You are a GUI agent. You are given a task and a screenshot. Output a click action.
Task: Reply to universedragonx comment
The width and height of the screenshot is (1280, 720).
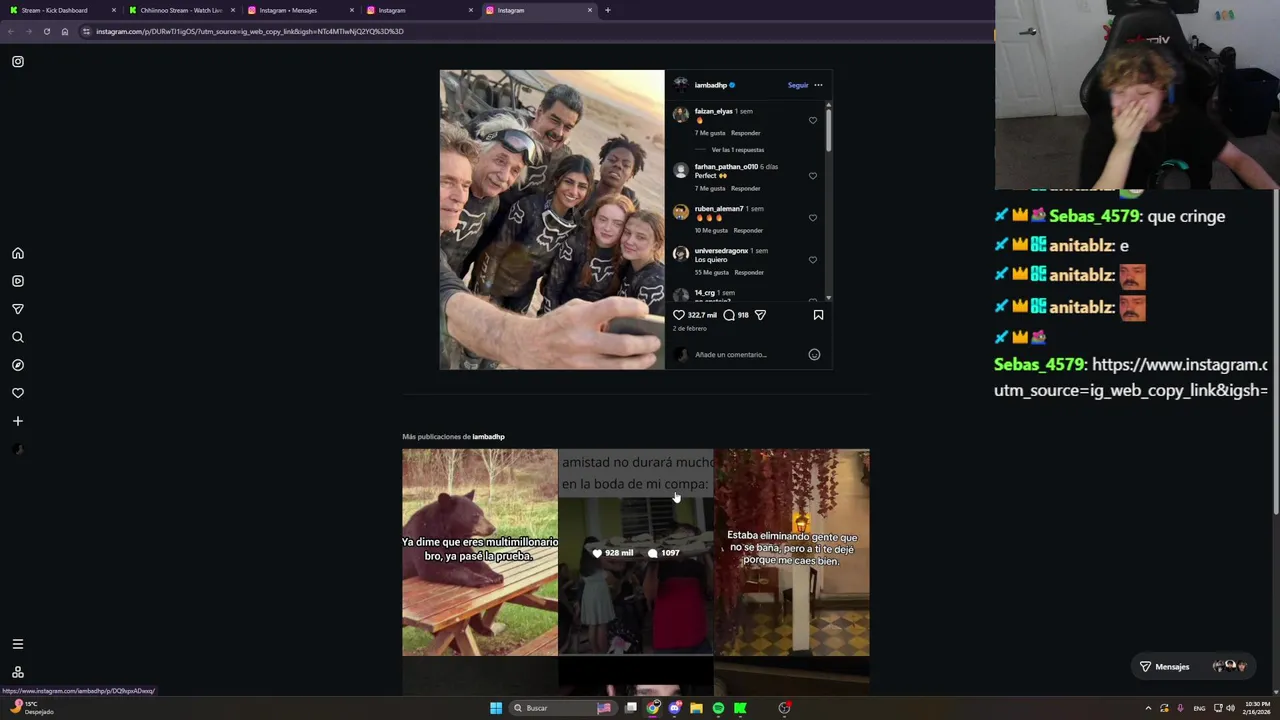coord(749,272)
